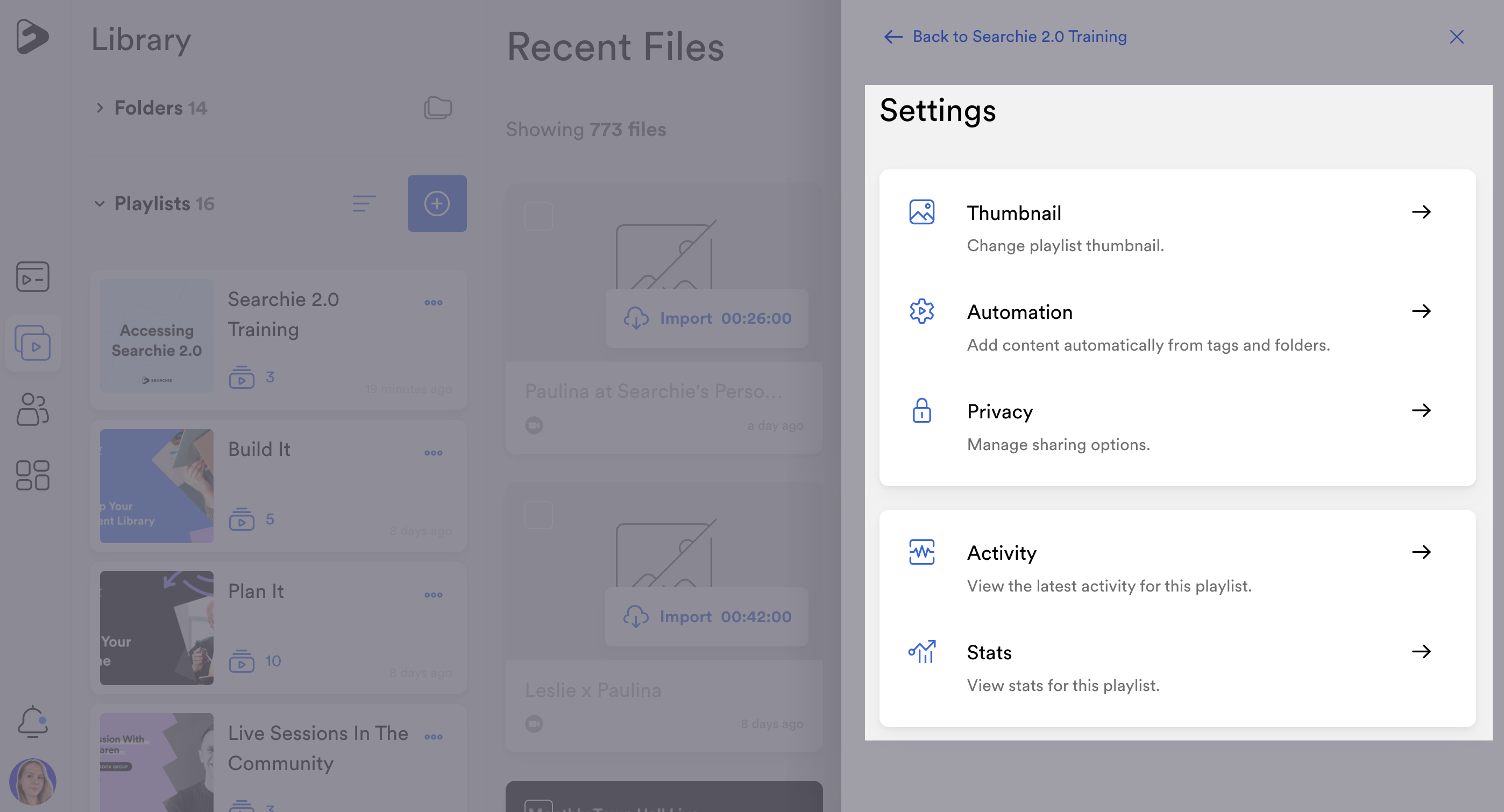Open the playlist sort icon

364,204
